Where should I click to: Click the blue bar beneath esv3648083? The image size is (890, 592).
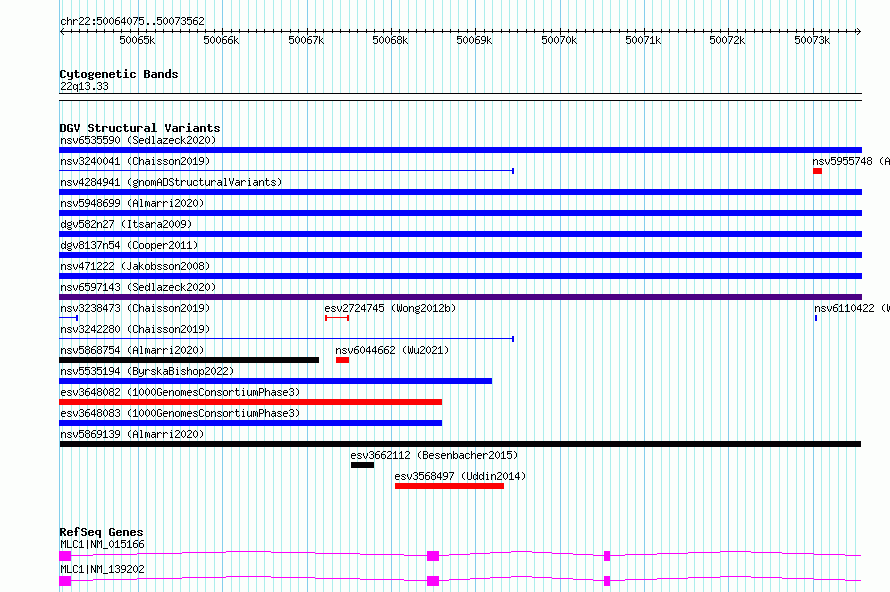[250, 423]
